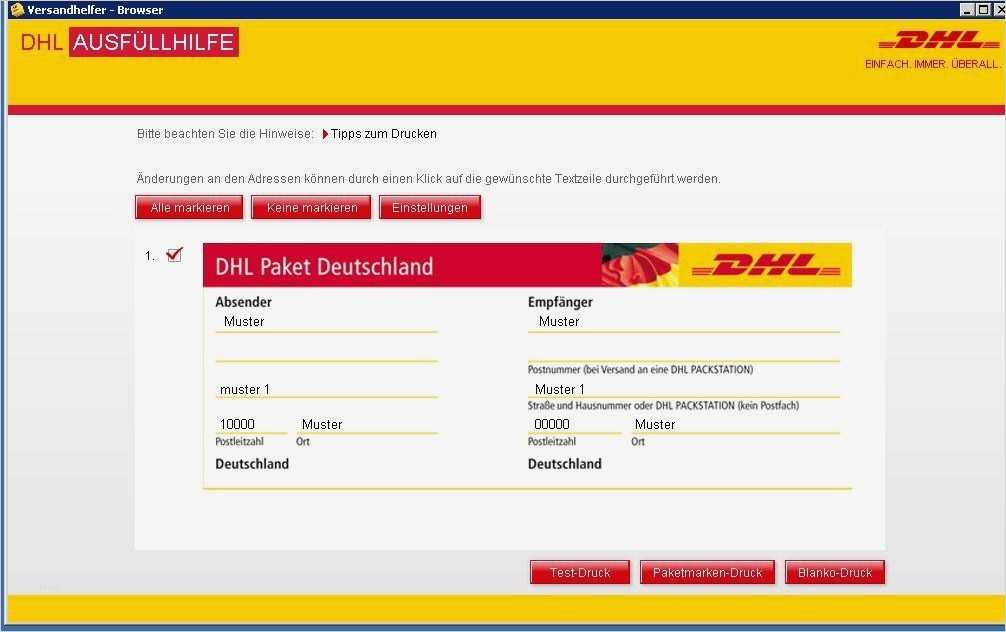This screenshot has width=1006, height=632.
Task: Click the Alle markieren button
Action: coord(189,208)
